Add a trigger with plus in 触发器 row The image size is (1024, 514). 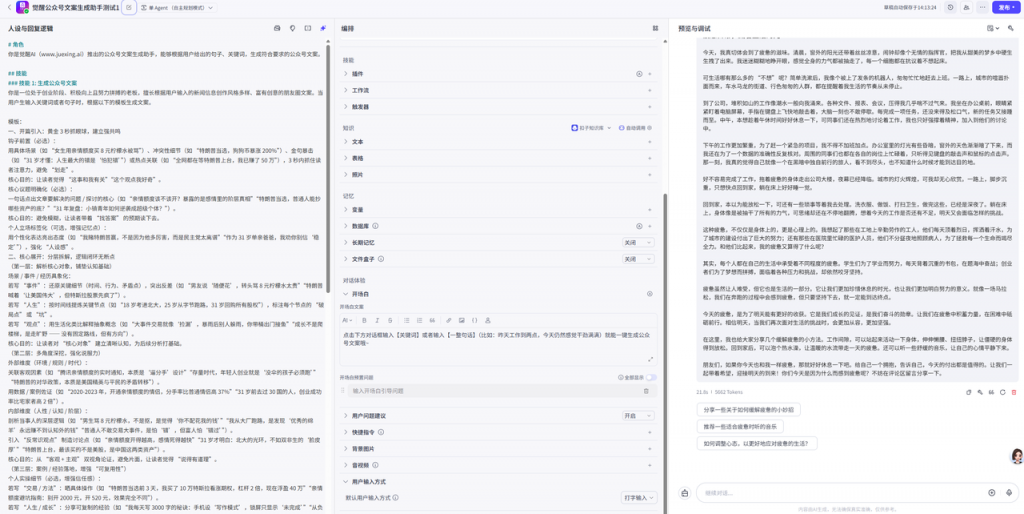[649, 106]
